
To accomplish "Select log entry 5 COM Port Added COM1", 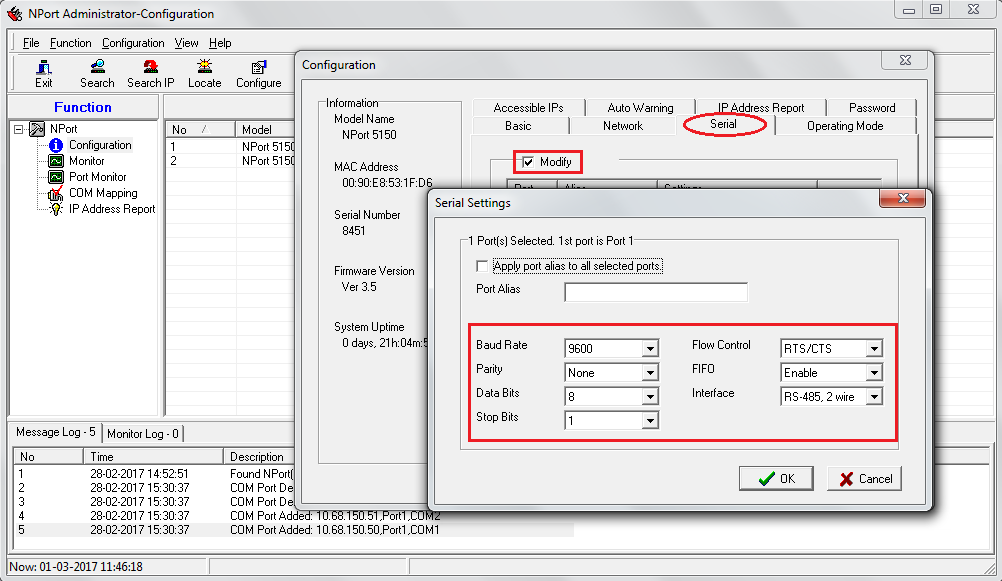I will [293, 530].
